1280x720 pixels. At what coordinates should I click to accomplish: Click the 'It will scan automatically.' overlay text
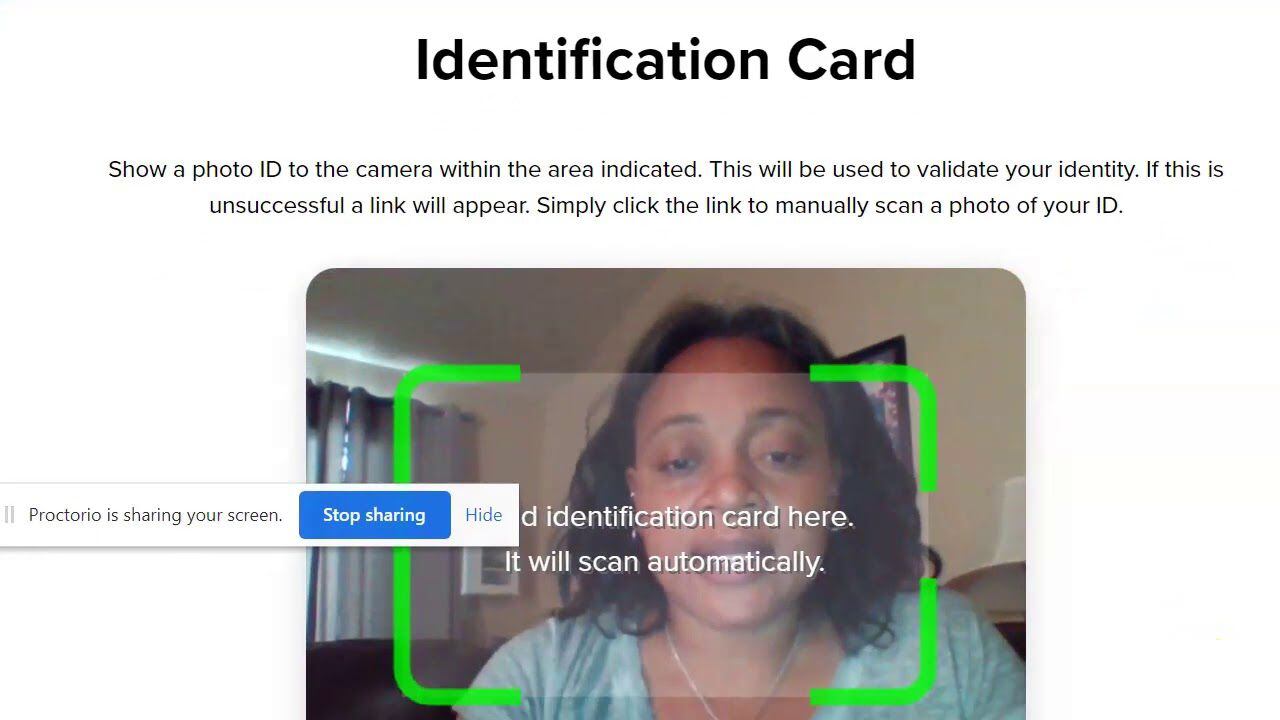click(665, 561)
